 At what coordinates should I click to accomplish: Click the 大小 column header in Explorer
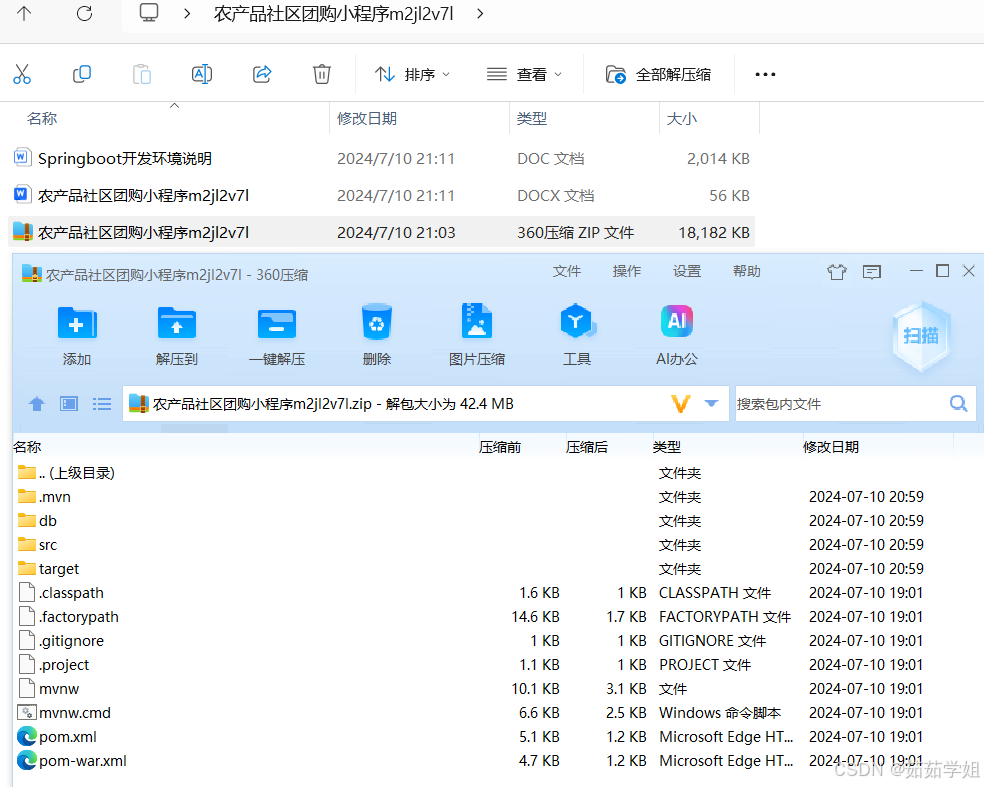682,119
